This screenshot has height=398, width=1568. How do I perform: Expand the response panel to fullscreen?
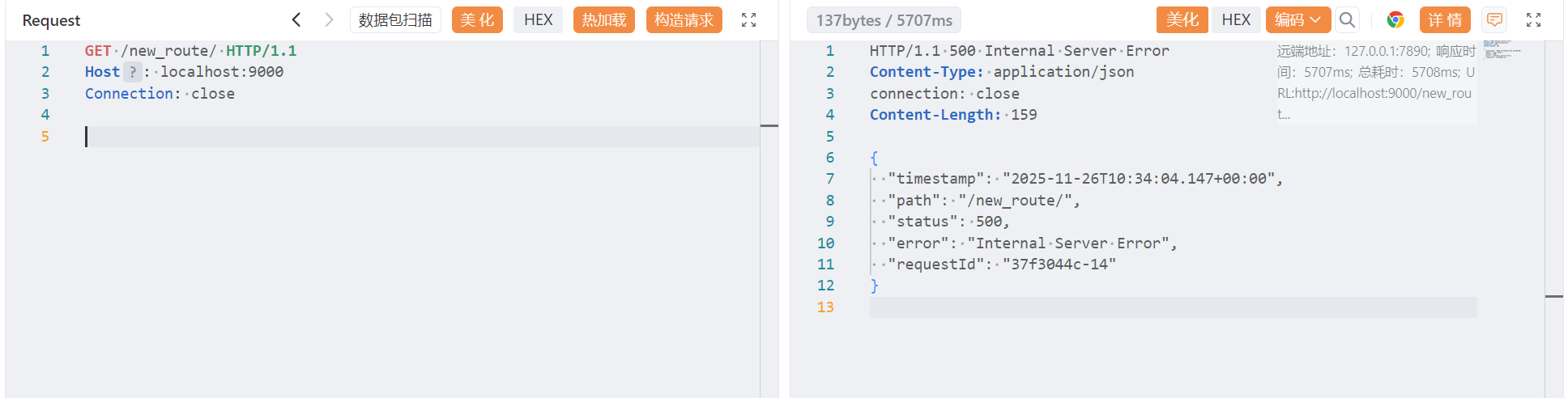1533,20
